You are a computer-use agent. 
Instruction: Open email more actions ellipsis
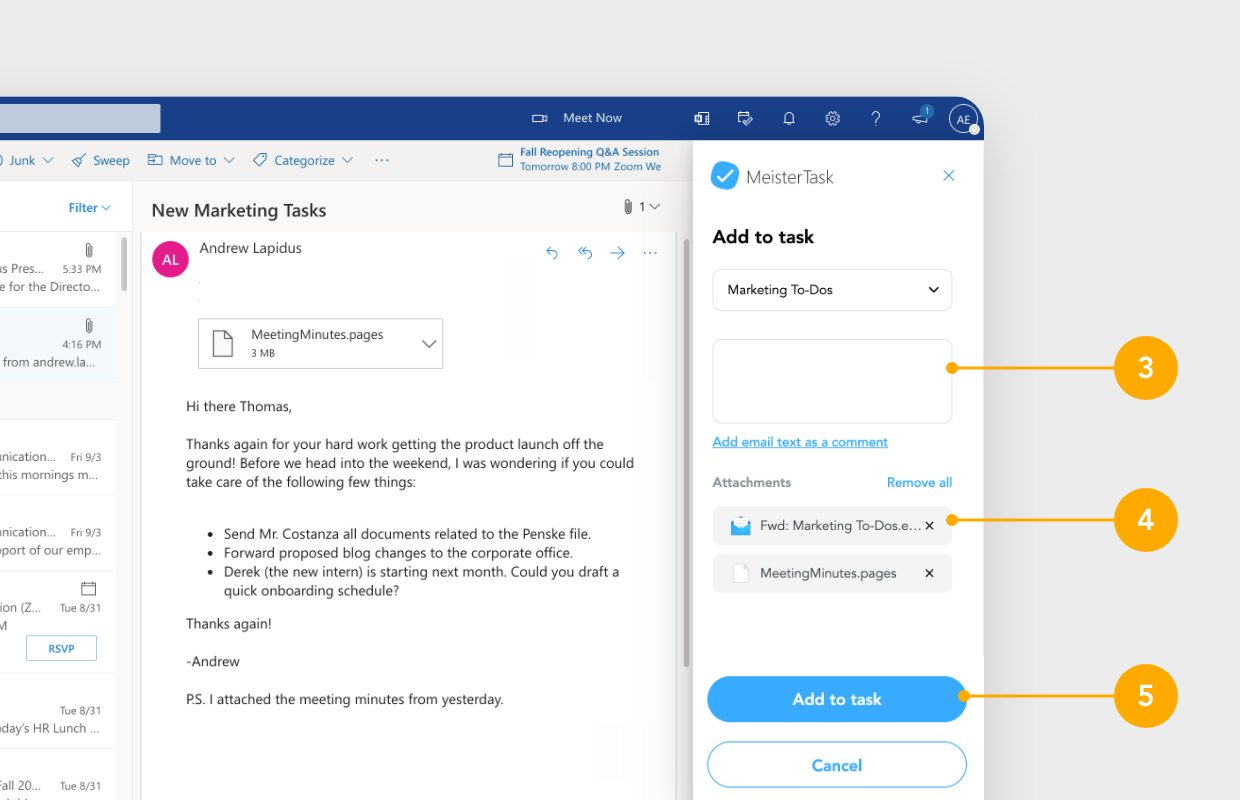click(x=650, y=253)
